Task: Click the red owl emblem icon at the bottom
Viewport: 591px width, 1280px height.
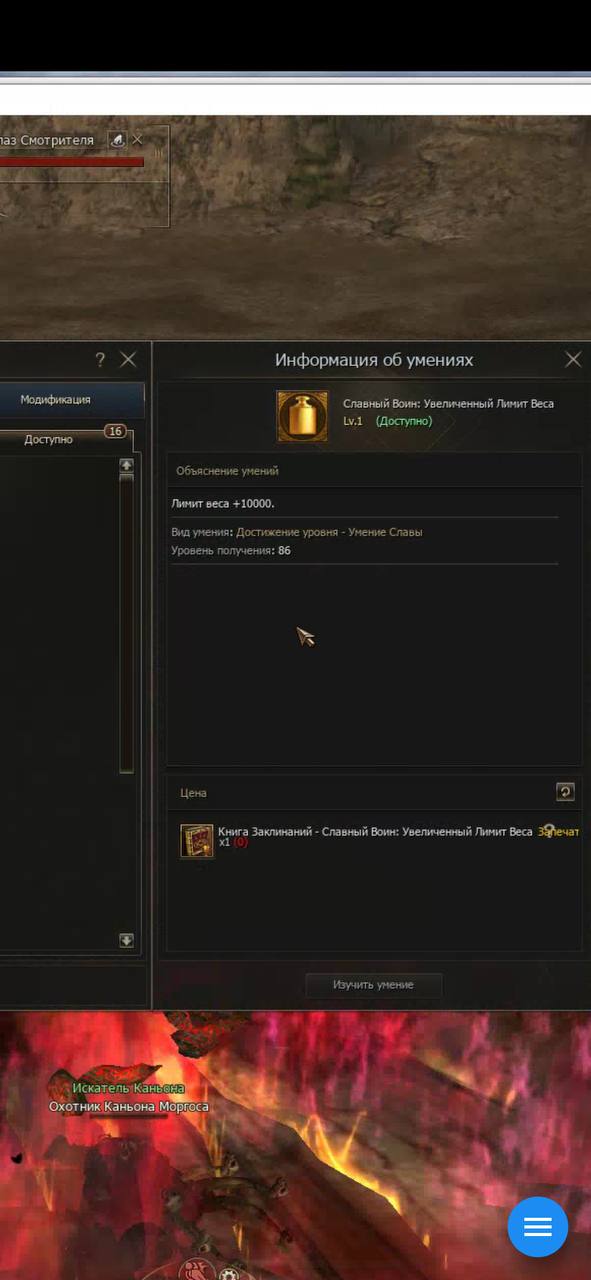Action: point(191,1272)
